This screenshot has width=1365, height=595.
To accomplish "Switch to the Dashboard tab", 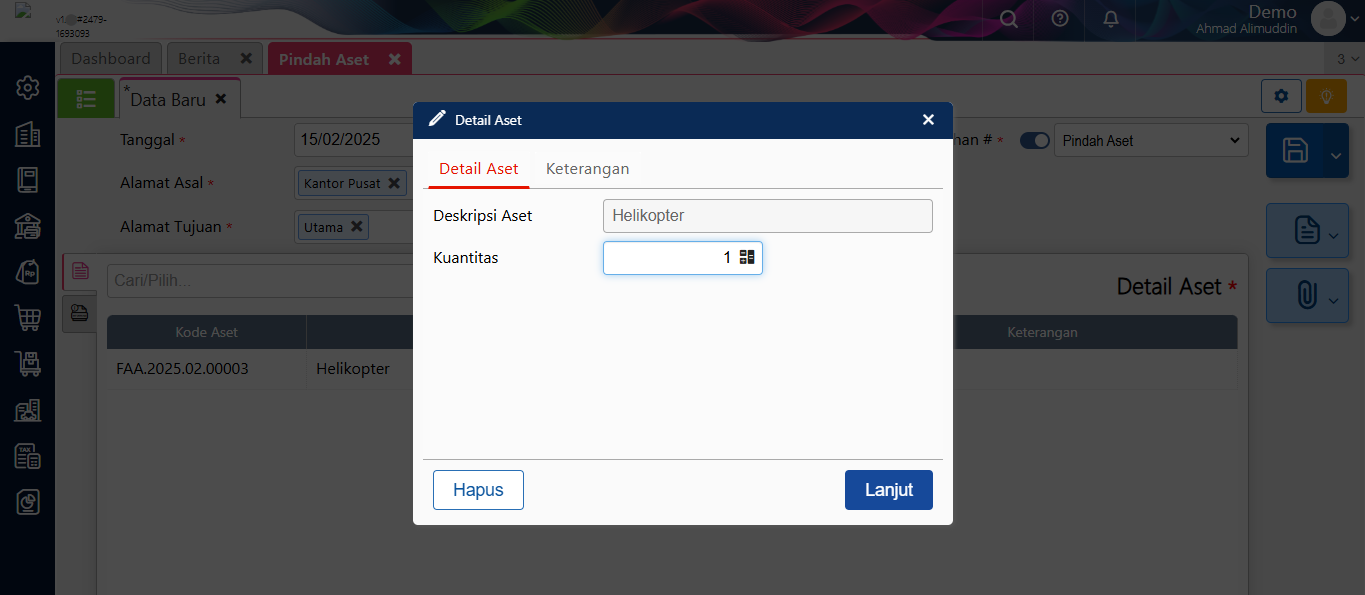I will pyautogui.click(x=110, y=59).
